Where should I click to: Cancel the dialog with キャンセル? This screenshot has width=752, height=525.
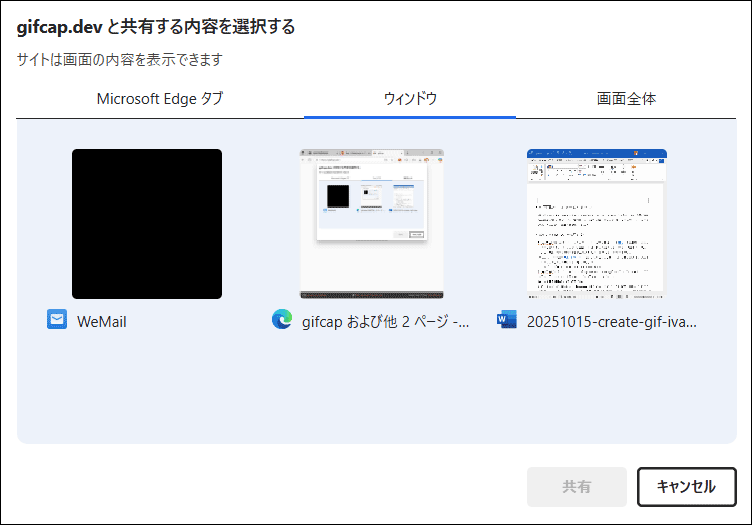click(686, 487)
